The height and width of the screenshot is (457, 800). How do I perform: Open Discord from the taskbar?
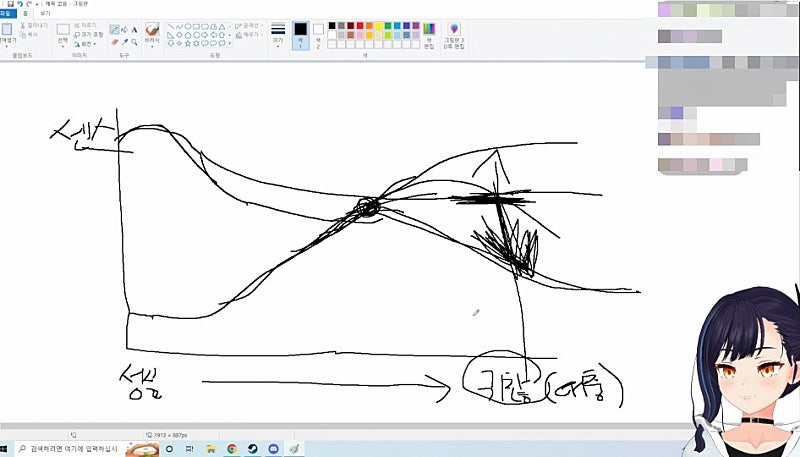pyautogui.click(x=273, y=449)
